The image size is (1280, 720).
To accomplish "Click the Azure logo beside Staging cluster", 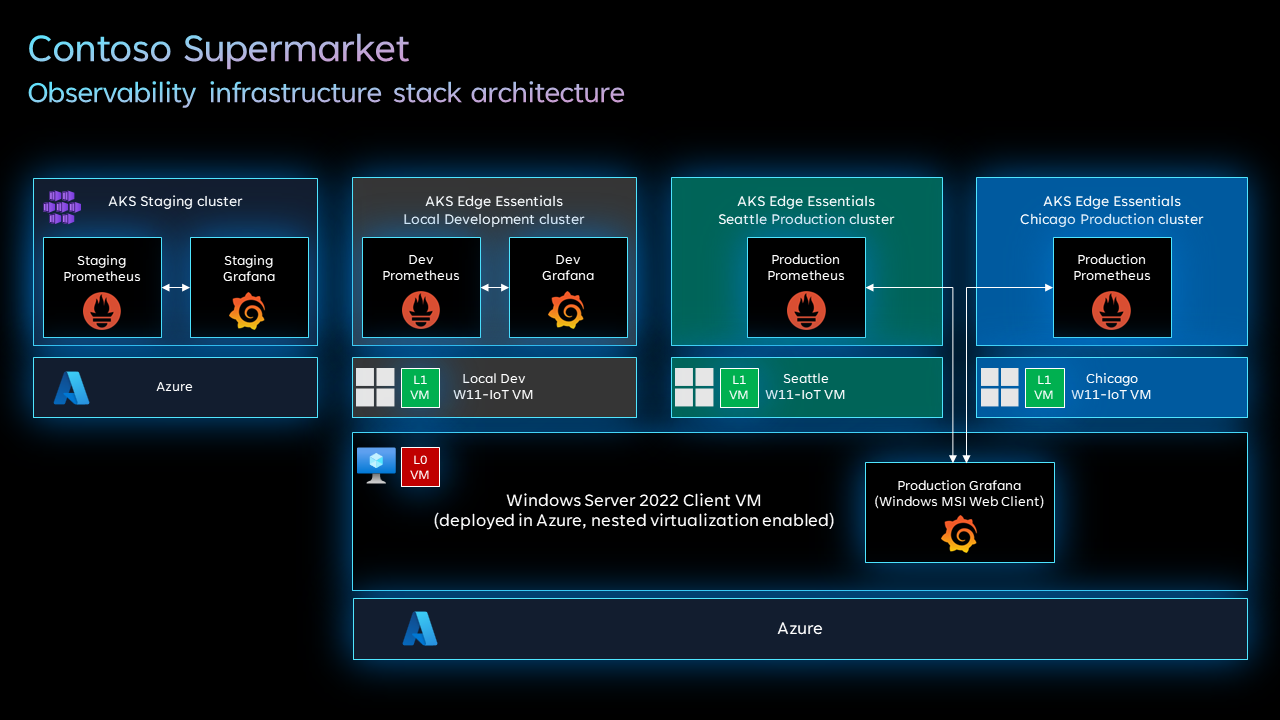I will 71,388.
